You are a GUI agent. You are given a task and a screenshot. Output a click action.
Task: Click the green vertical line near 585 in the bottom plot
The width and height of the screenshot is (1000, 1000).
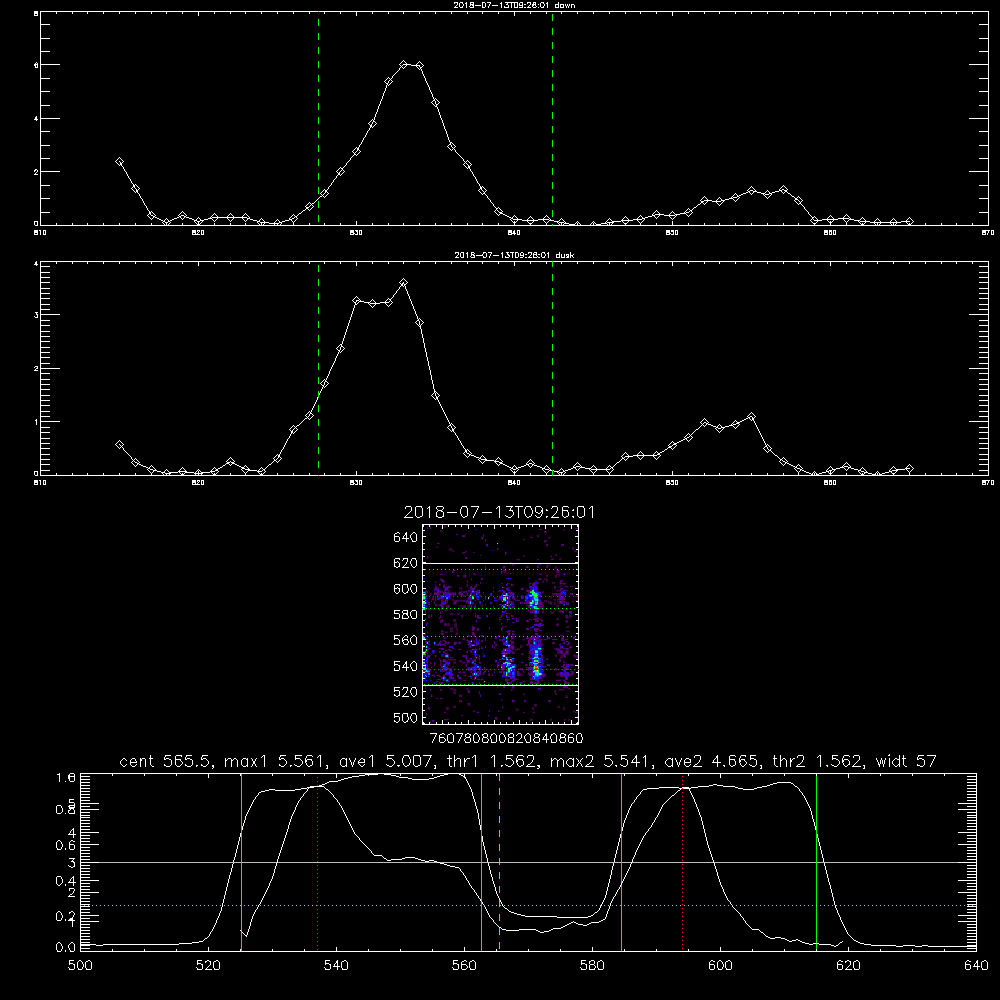coord(621,862)
